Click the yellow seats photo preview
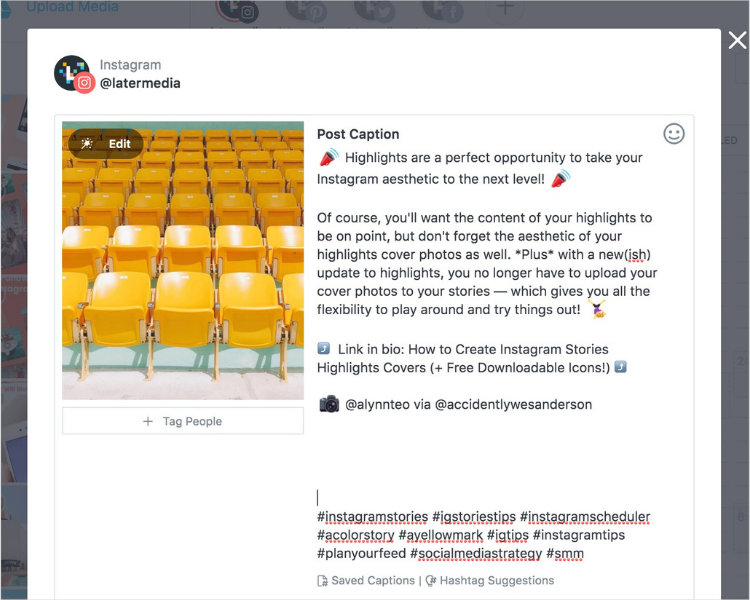 (x=183, y=260)
